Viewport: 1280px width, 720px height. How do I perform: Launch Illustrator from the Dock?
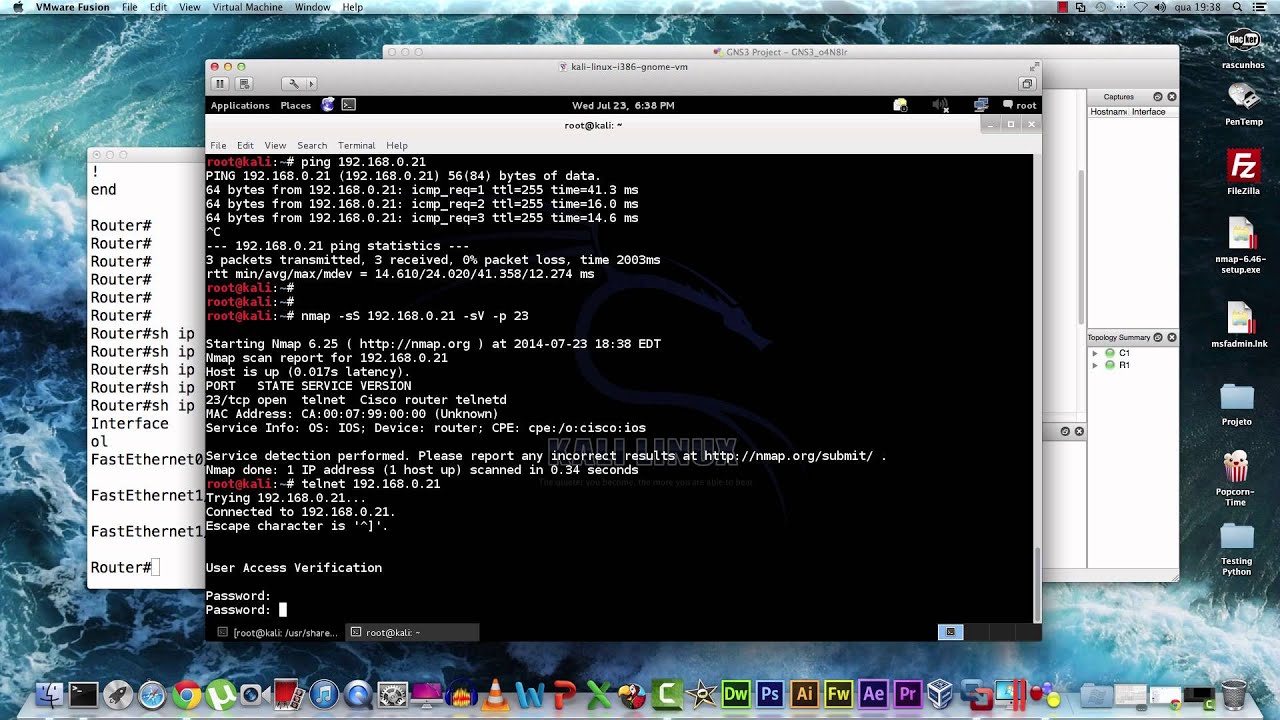click(x=804, y=694)
